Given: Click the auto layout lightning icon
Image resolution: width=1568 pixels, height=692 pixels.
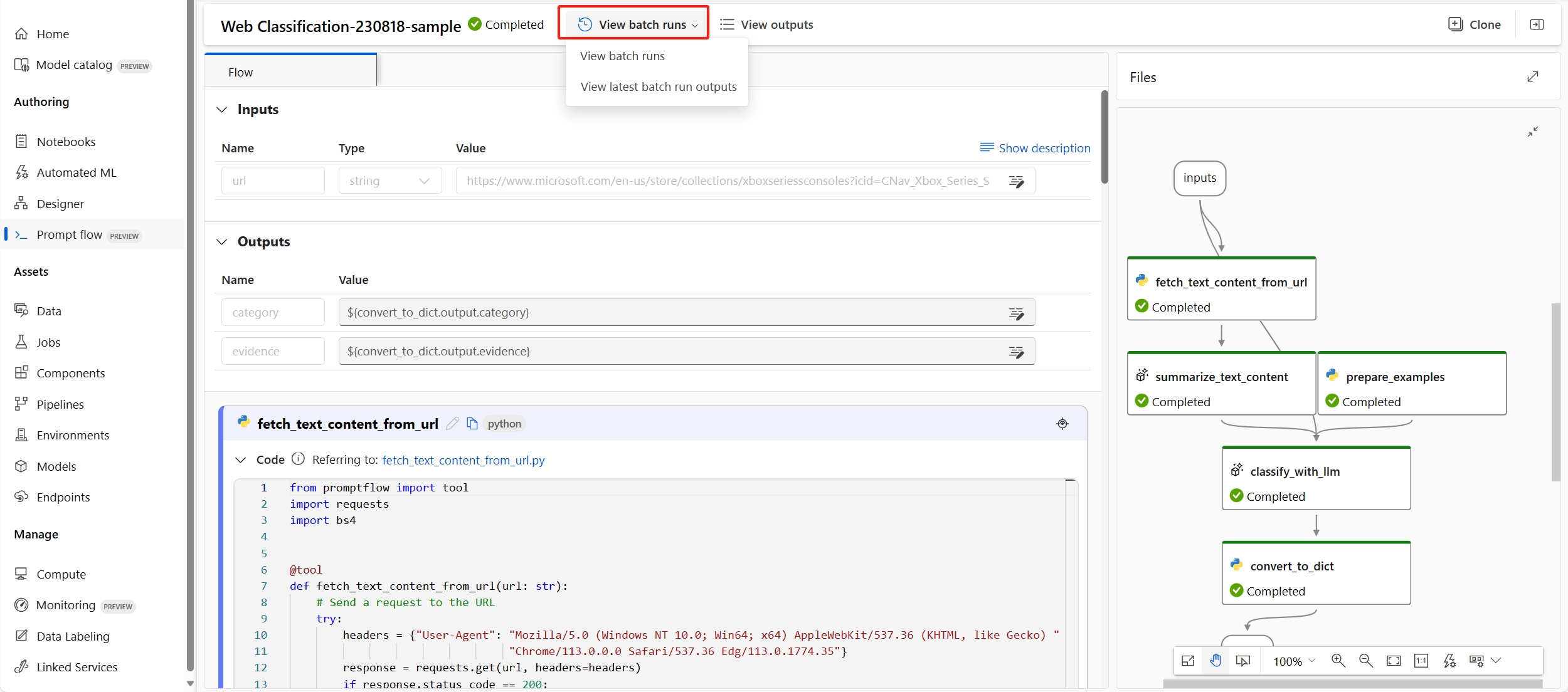Looking at the screenshot, I should 1449,661.
